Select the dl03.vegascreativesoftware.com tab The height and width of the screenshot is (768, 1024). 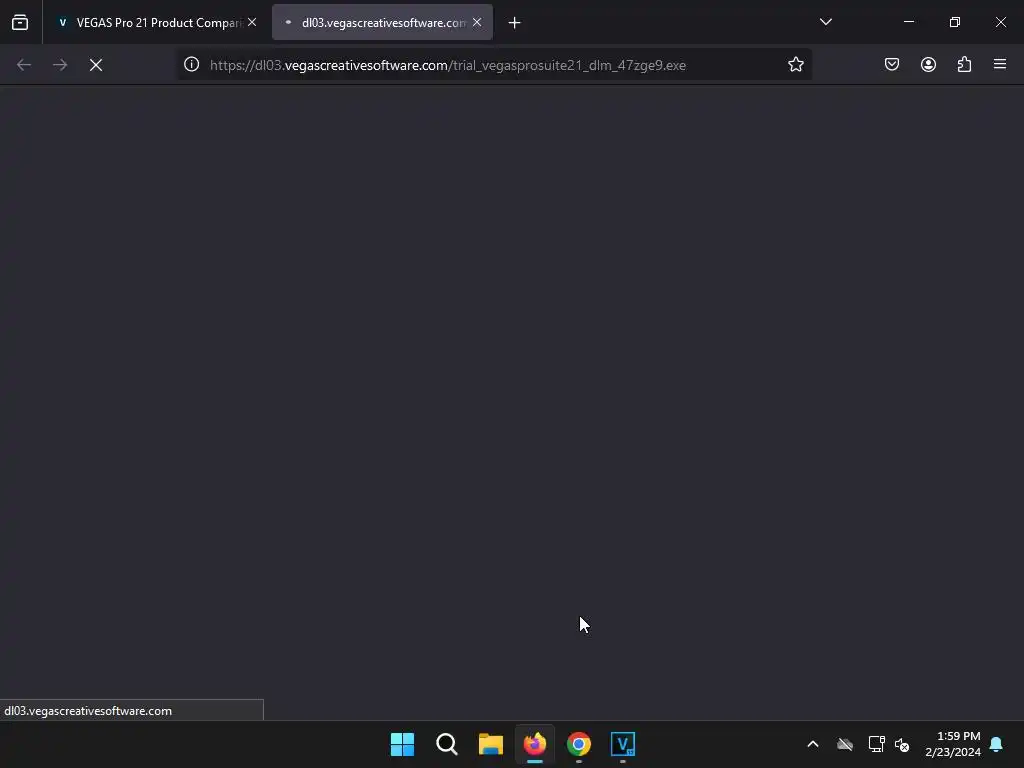point(382,22)
